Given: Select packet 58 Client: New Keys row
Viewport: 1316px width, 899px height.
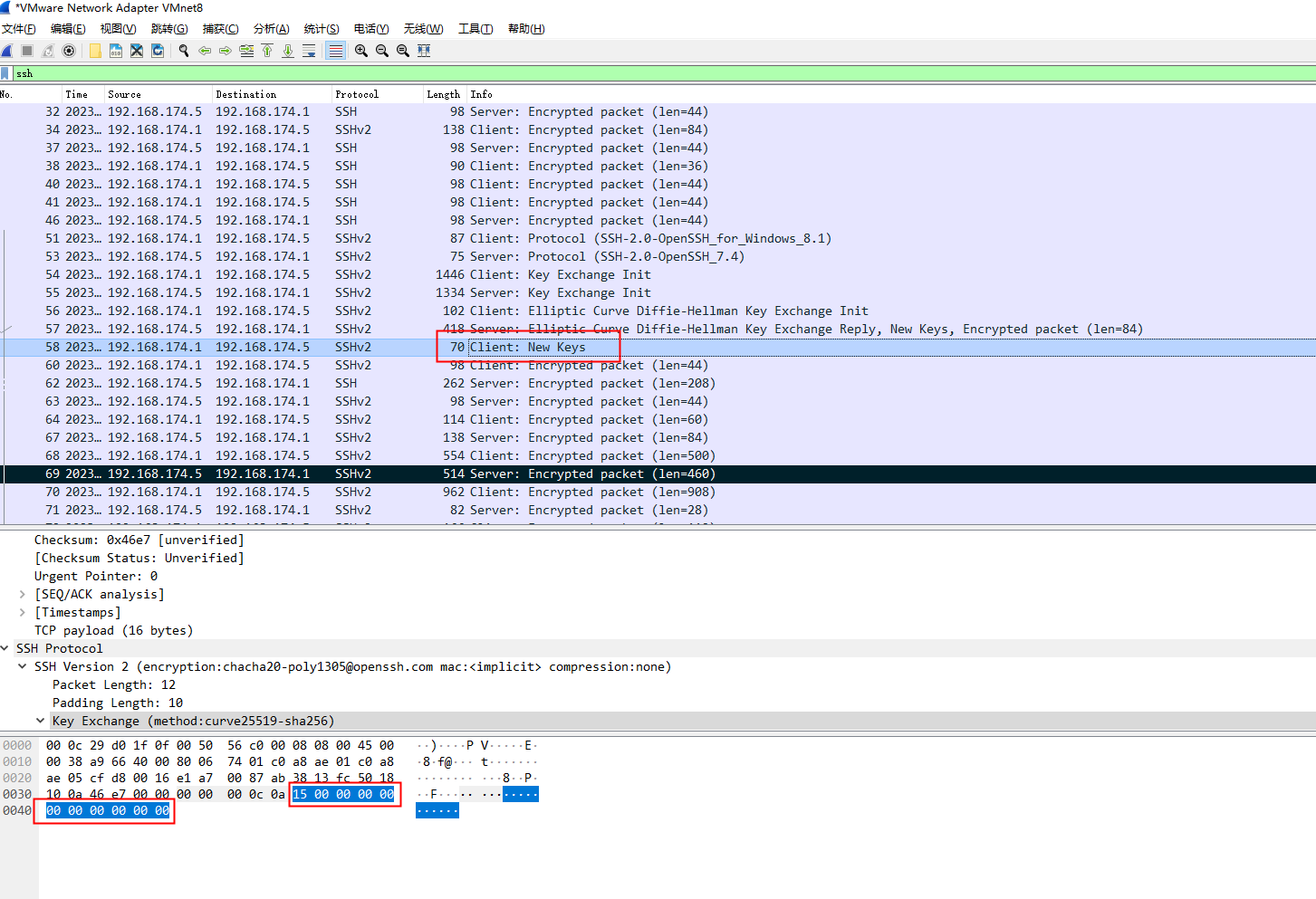Looking at the screenshot, I should click(658, 348).
